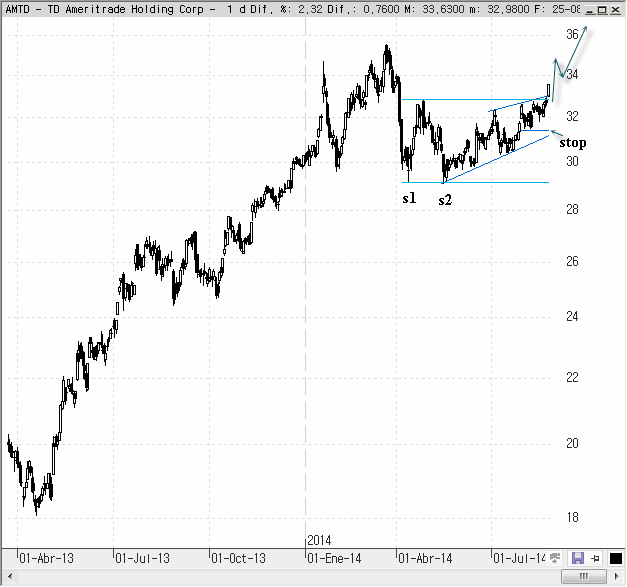Click the '24' price axis label
This screenshot has width=627, height=587.
[x=572, y=317]
